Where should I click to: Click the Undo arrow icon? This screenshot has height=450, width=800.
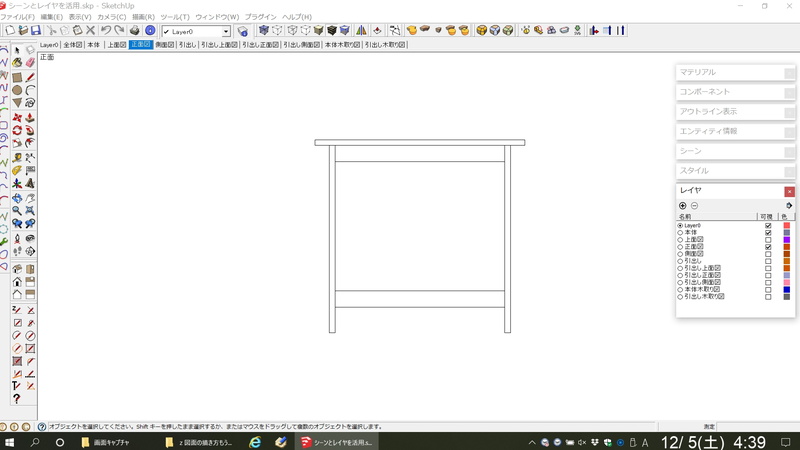click(x=106, y=31)
